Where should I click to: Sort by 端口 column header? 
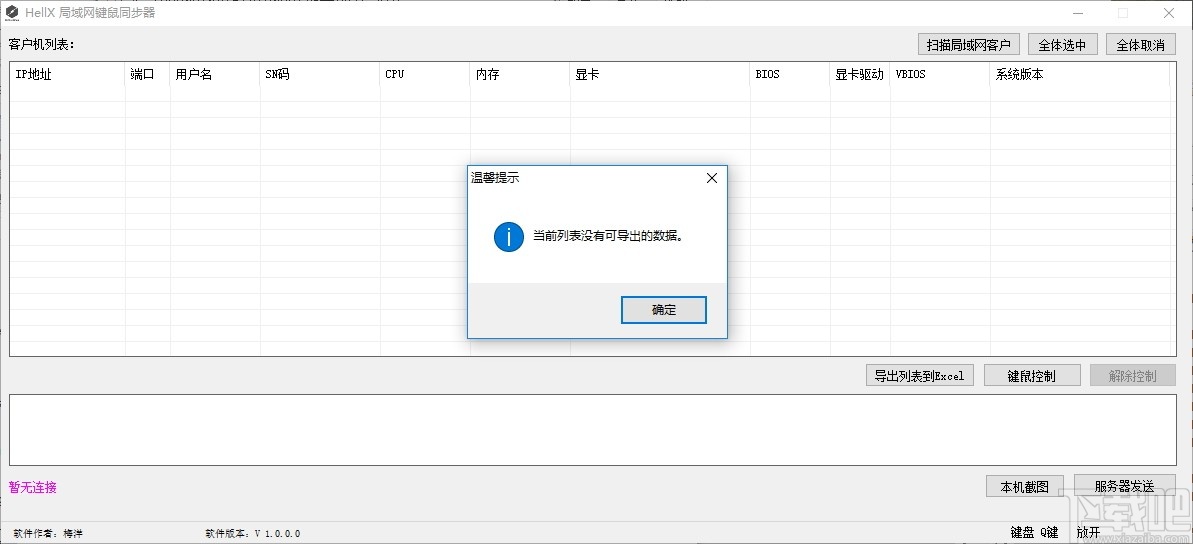tap(148, 75)
